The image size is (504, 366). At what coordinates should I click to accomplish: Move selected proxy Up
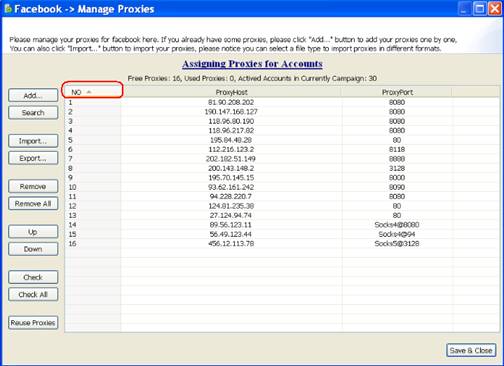[x=33, y=232]
